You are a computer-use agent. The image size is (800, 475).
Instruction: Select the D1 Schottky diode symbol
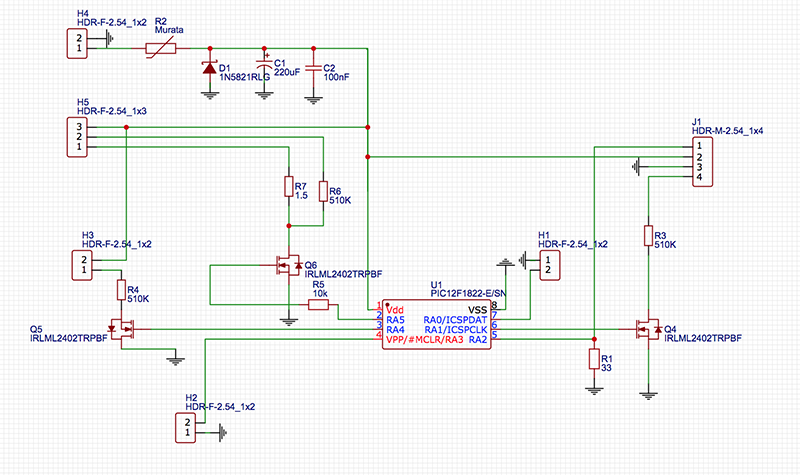tap(209, 69)
